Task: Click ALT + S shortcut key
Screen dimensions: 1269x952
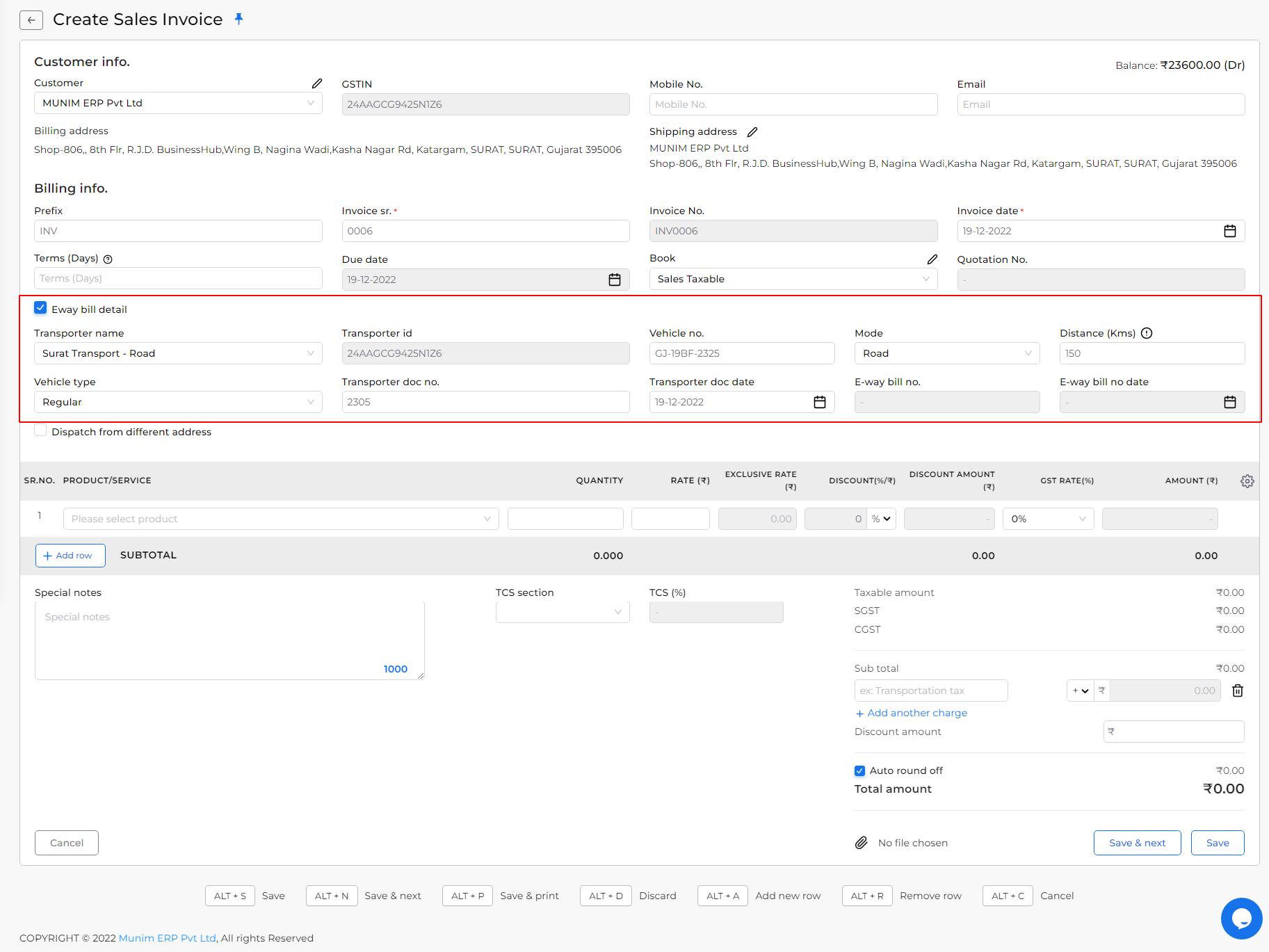Action: 230,896
